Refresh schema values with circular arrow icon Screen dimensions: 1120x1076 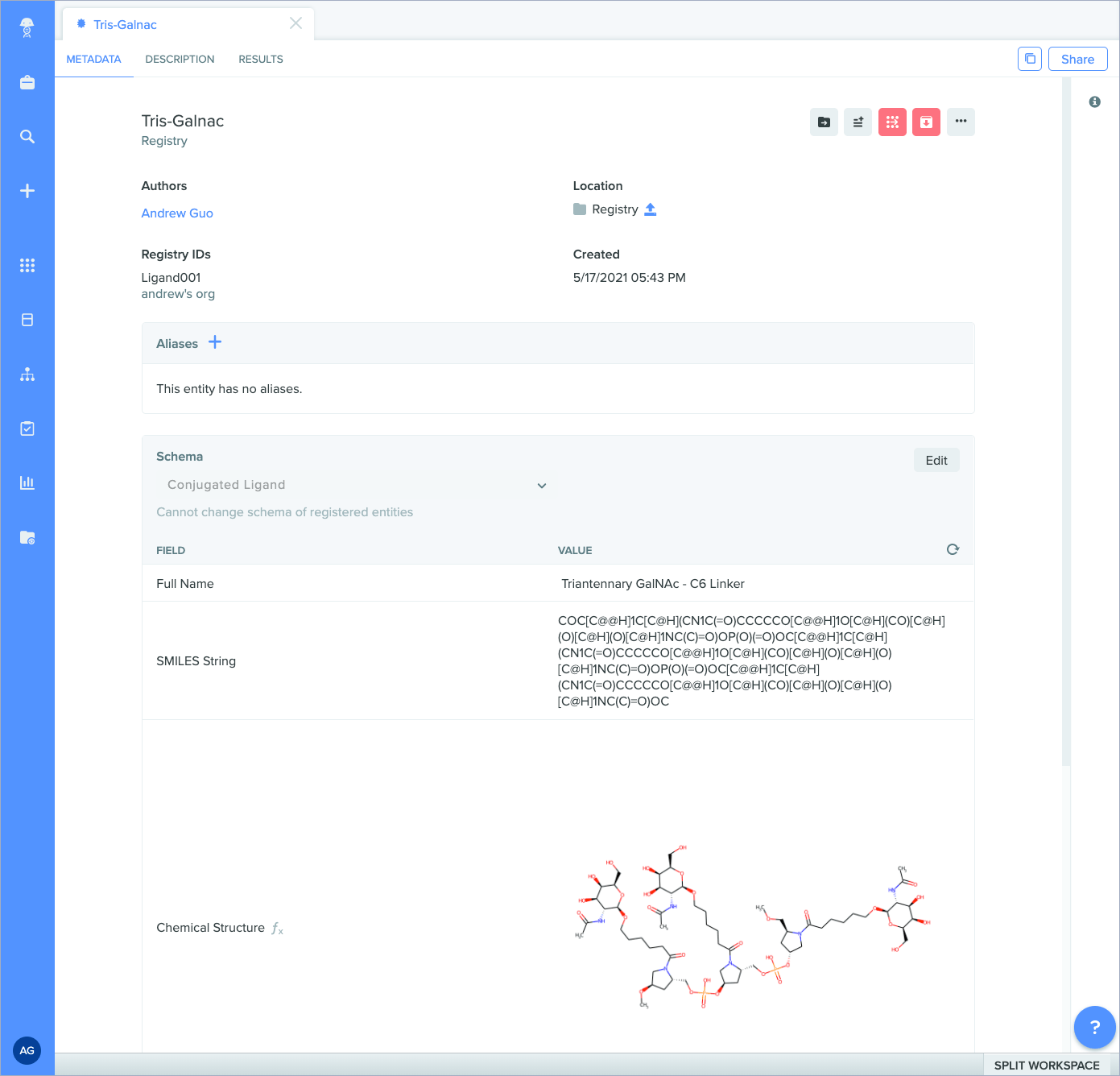[x=953, y=549]
